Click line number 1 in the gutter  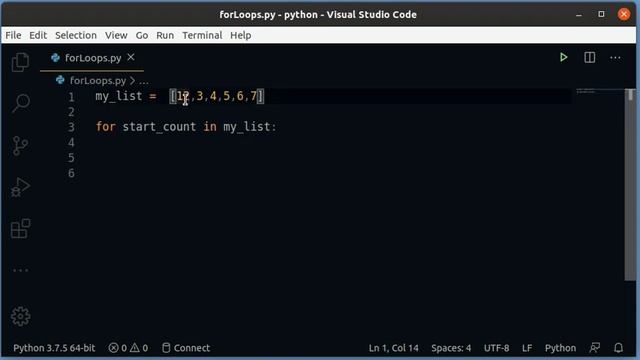71,97
